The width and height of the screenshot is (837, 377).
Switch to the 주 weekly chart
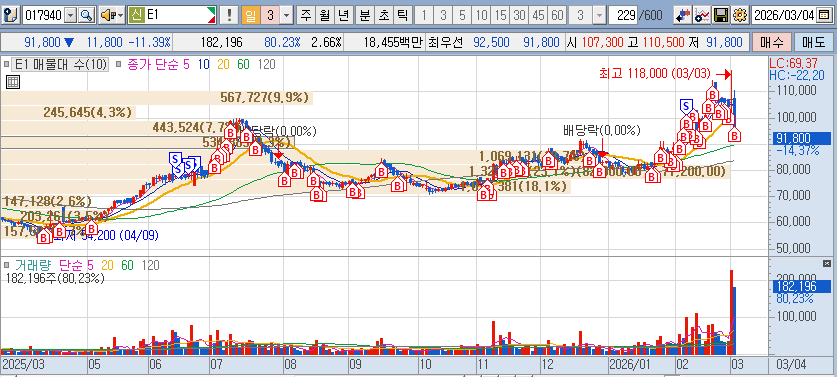[305, 15]
